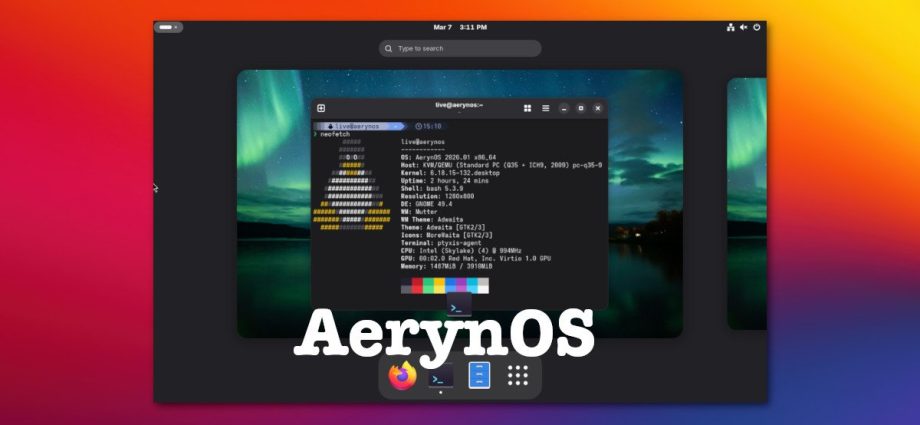Screen dimensions: 920x425
Task: Click the WM: Mutter line
Action: [x=419, y=211]
